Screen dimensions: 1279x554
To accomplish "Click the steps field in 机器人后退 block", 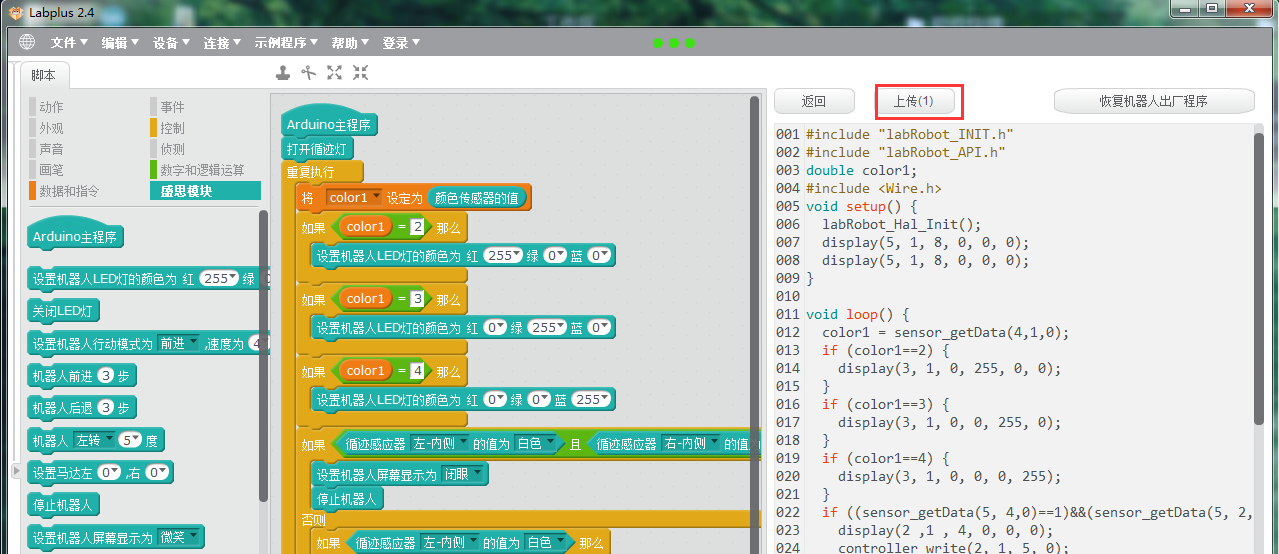I will (x=105, y=408).
